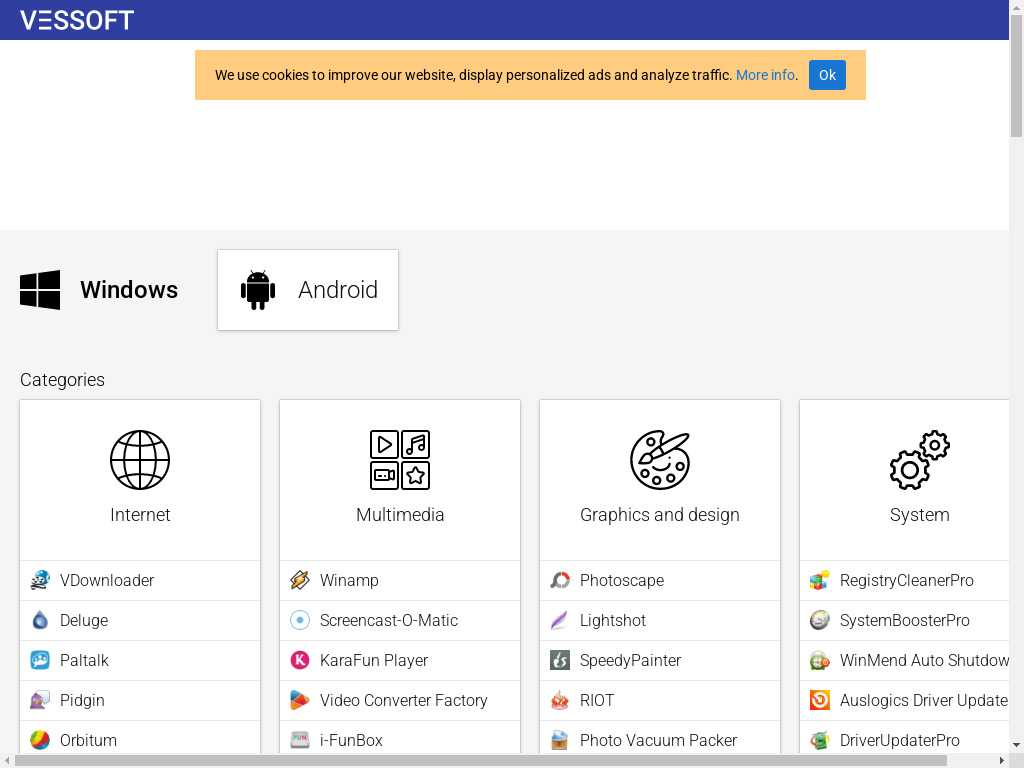Viewport: 1024px width, 768px height.
Task: Click the Video Converter Factory icon
Action: (300, 700)
